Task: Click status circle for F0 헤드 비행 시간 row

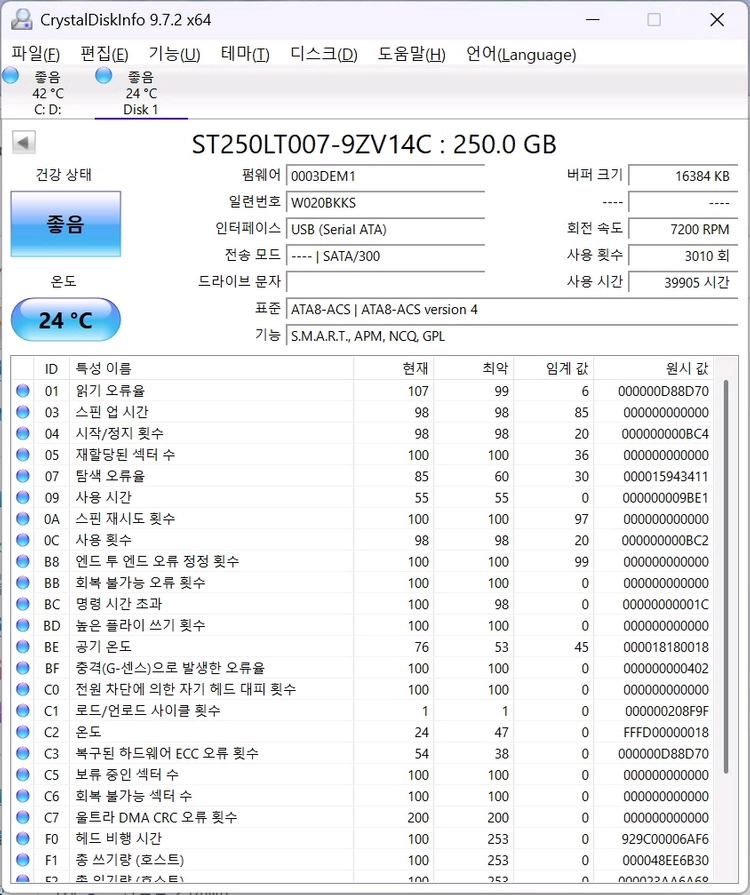Action: [22, 838]
